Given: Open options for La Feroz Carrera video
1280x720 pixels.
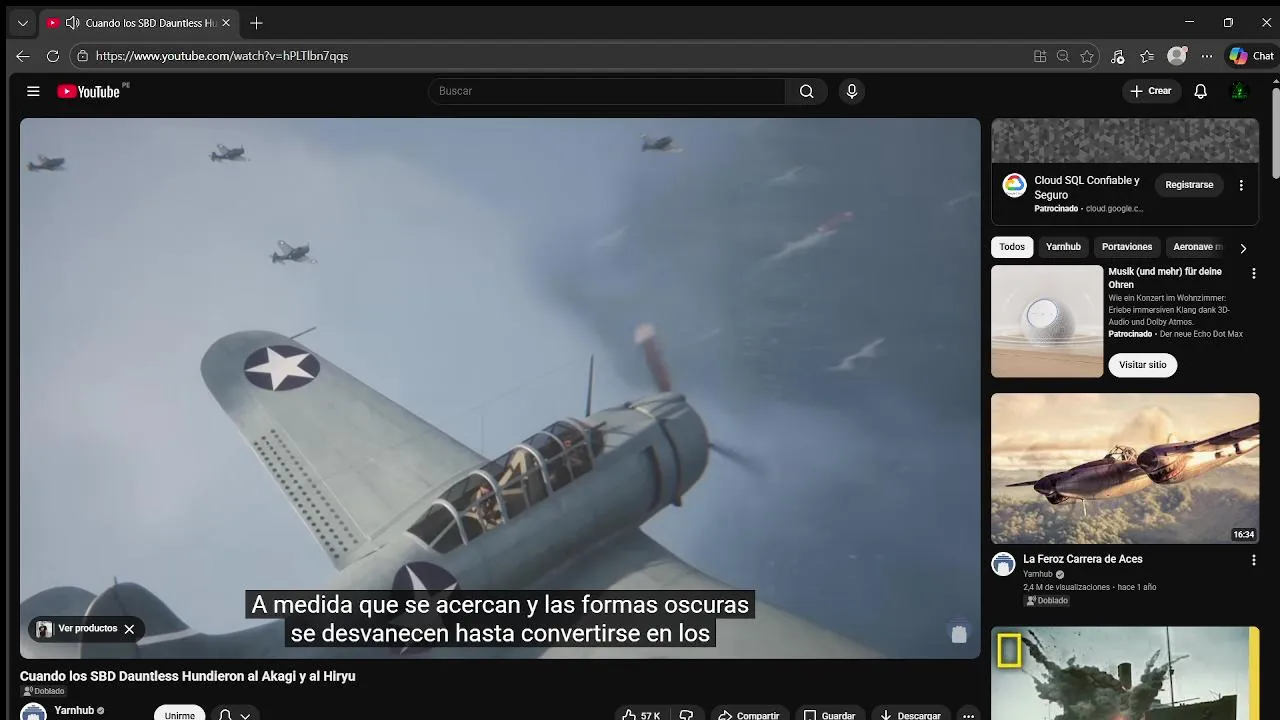Looking at the screenshot, I should click(x=1253, y=561).
